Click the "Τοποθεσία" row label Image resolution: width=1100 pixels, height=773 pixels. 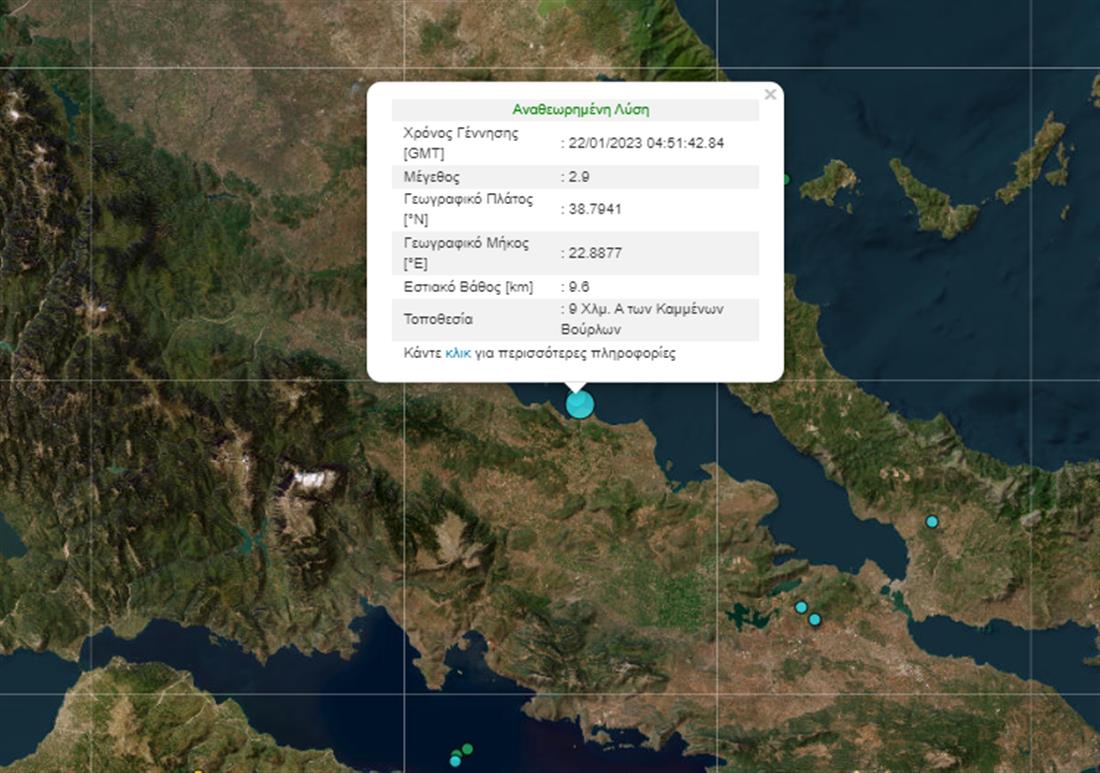438,319
